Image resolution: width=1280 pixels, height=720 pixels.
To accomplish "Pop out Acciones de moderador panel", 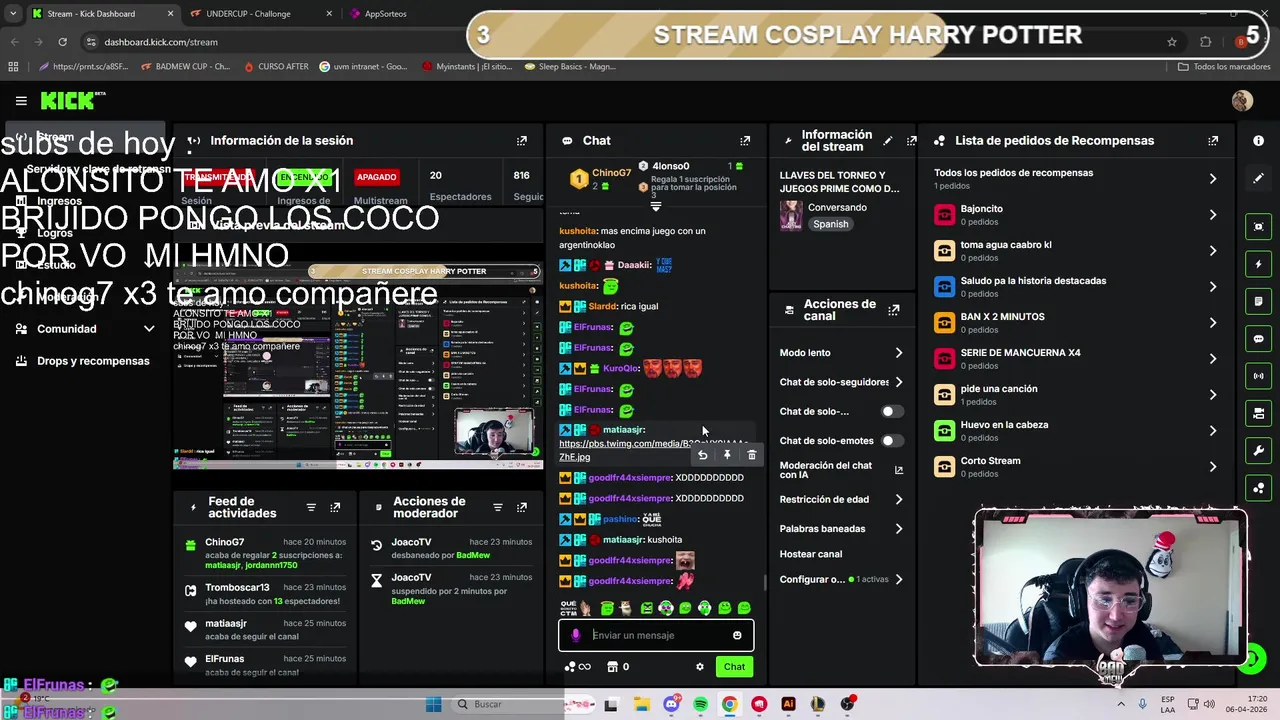I will (x=522, y=508).
